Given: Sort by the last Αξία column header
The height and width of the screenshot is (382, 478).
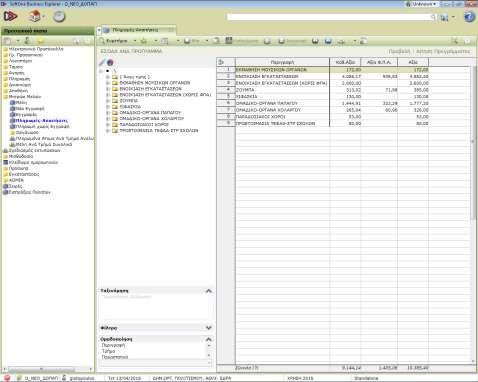Looking at the screenshot, I should (x=413, y=62).
